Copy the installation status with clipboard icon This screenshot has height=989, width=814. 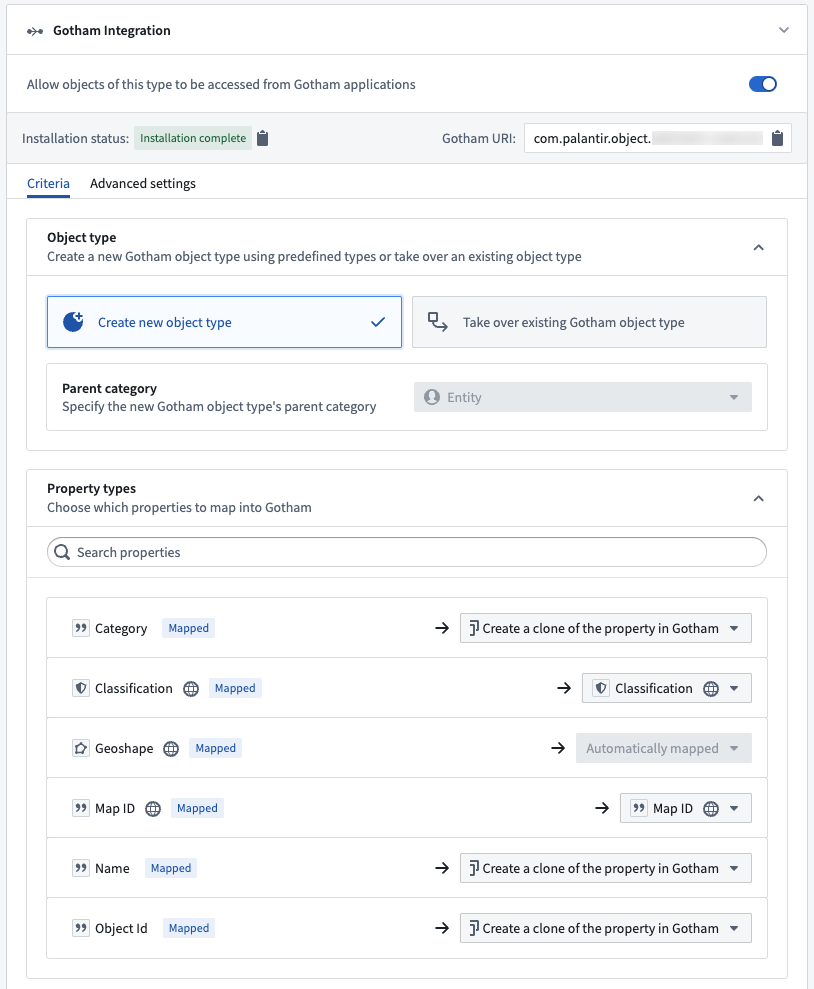pyautogui.click(x=263, y=138)
